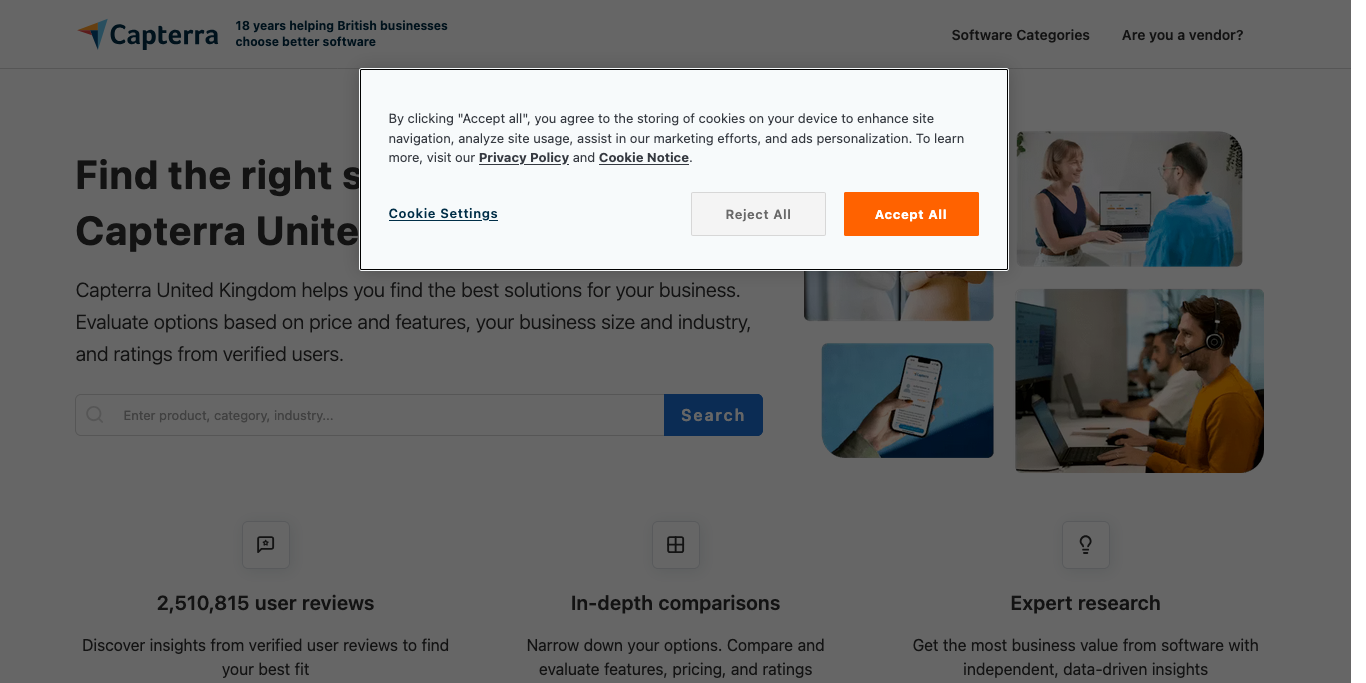Click the photo of the support agent with headset
Viewport: 1366px width, 683px height.
[x=1138, y=381]
